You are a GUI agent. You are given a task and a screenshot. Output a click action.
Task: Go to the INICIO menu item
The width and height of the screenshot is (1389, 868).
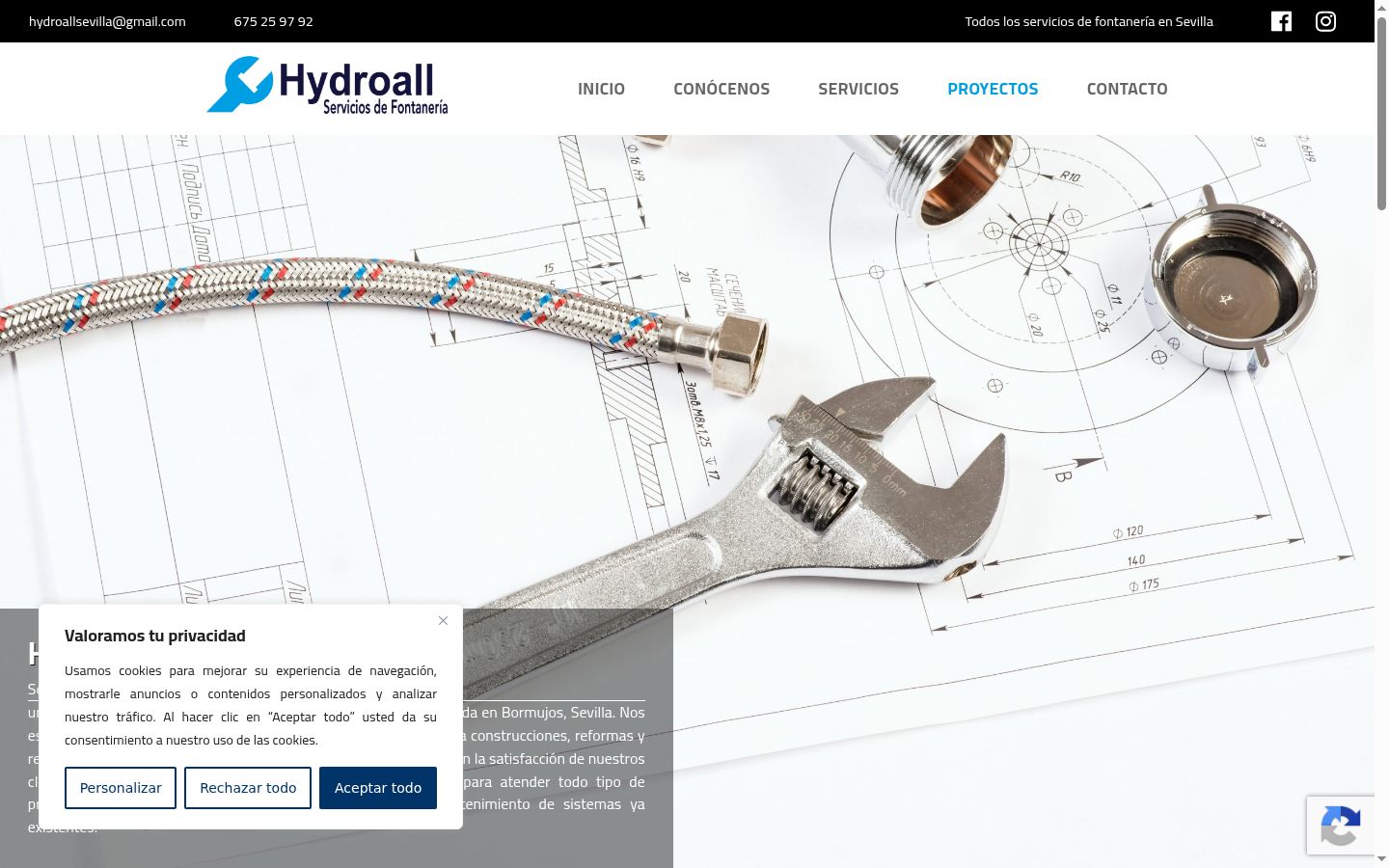click(x=601, y=89)
